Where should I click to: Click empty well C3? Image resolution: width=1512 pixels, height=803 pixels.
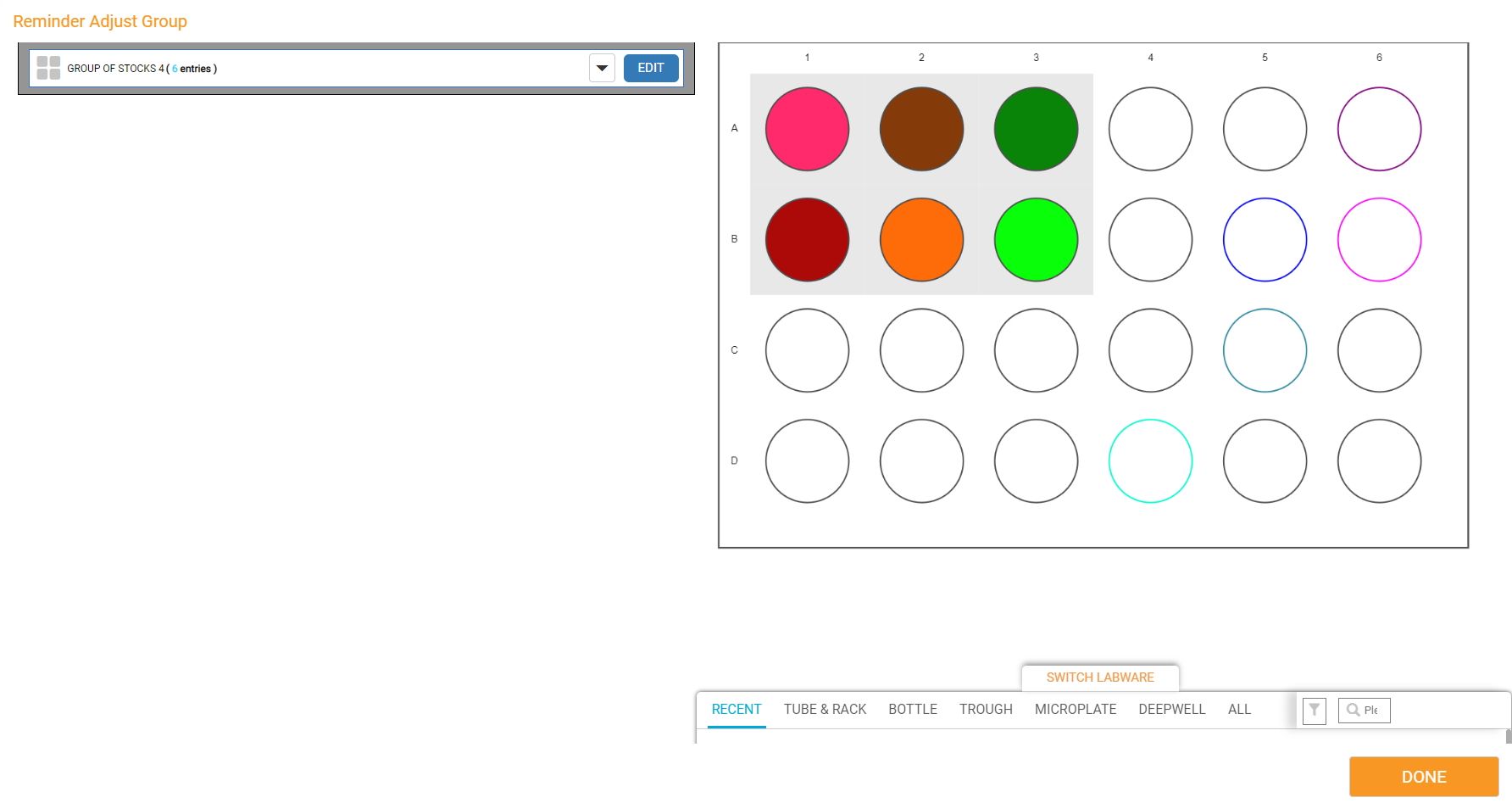tap(1036, 350)
